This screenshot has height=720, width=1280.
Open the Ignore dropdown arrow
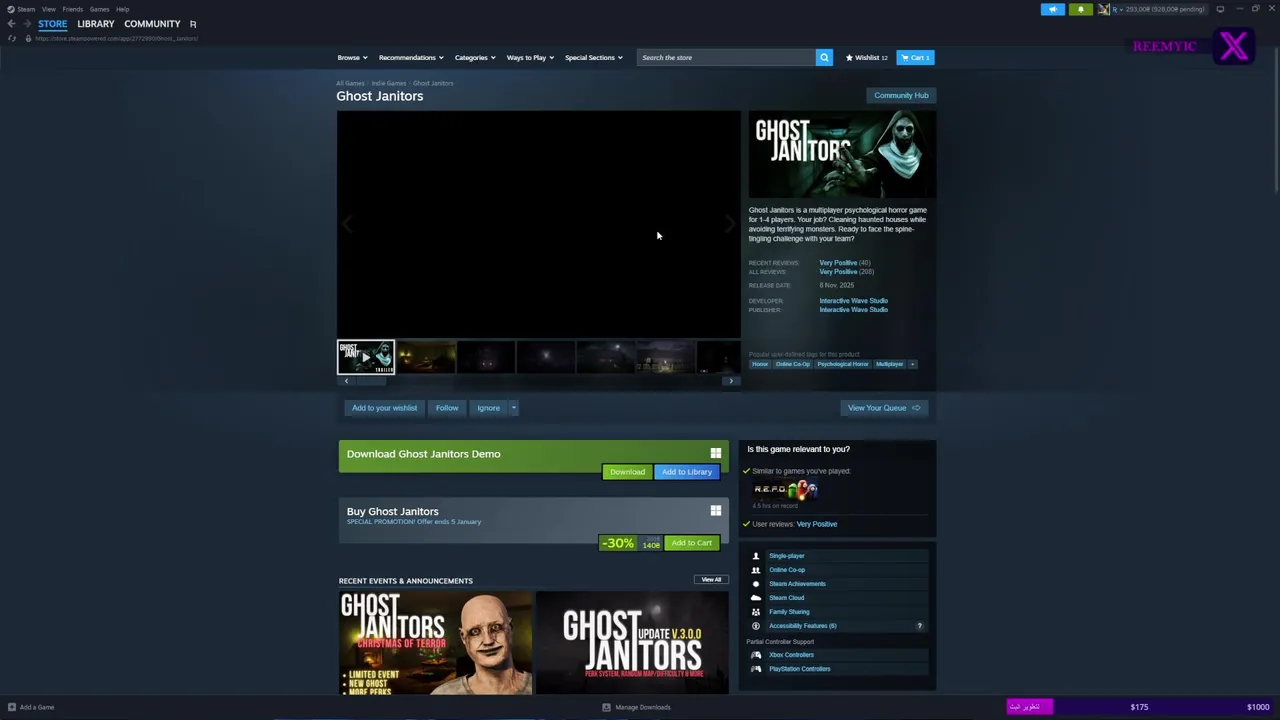(x=514, y=408)
